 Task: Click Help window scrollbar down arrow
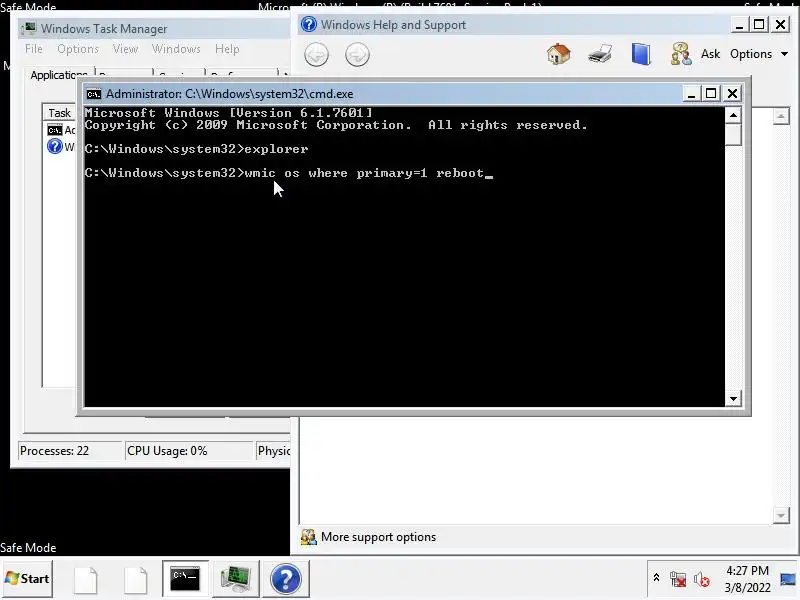pyautogui.click(x=781, y=515)
